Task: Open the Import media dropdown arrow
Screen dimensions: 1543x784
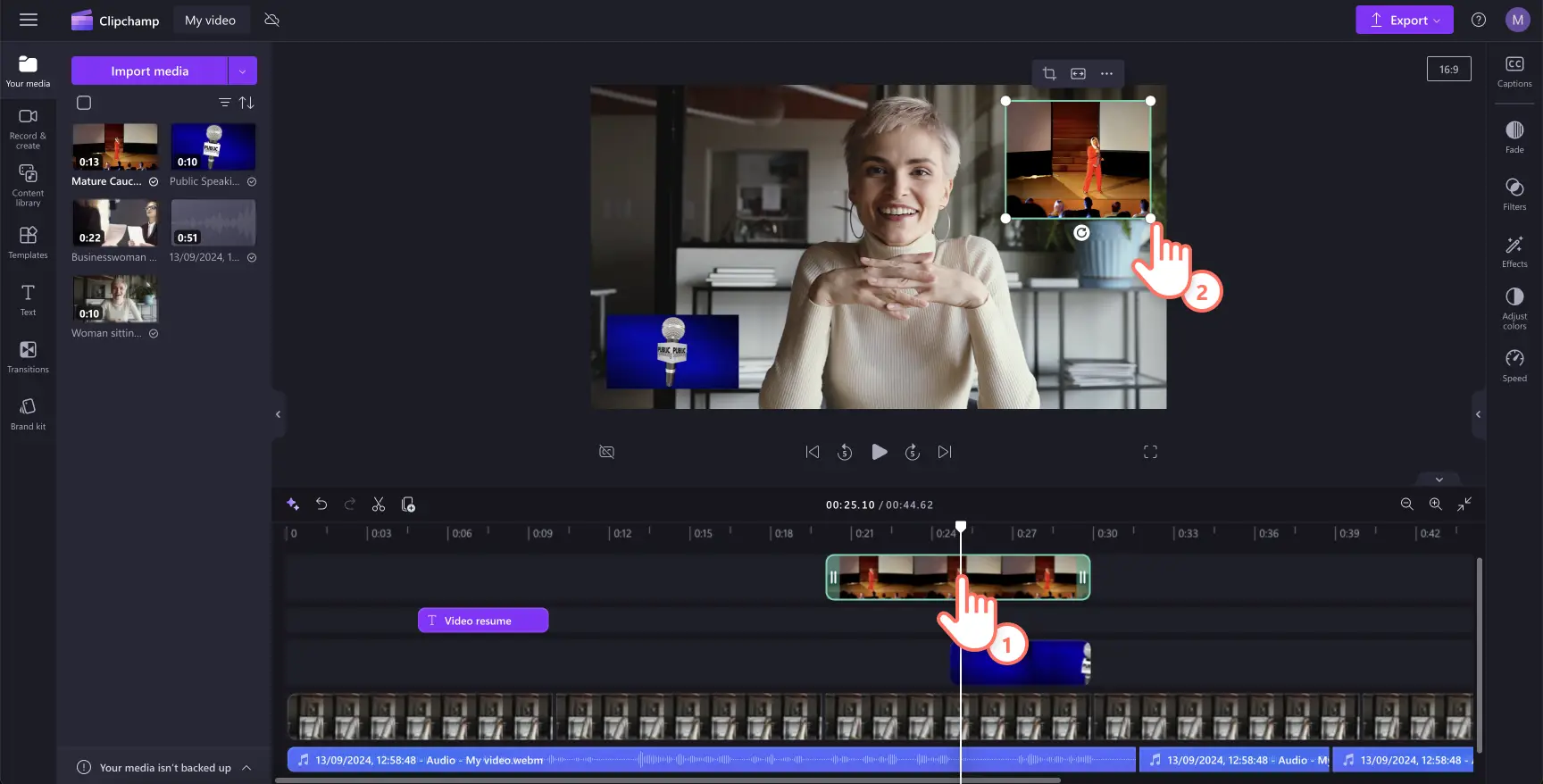Action: click(x=243, y=71)
